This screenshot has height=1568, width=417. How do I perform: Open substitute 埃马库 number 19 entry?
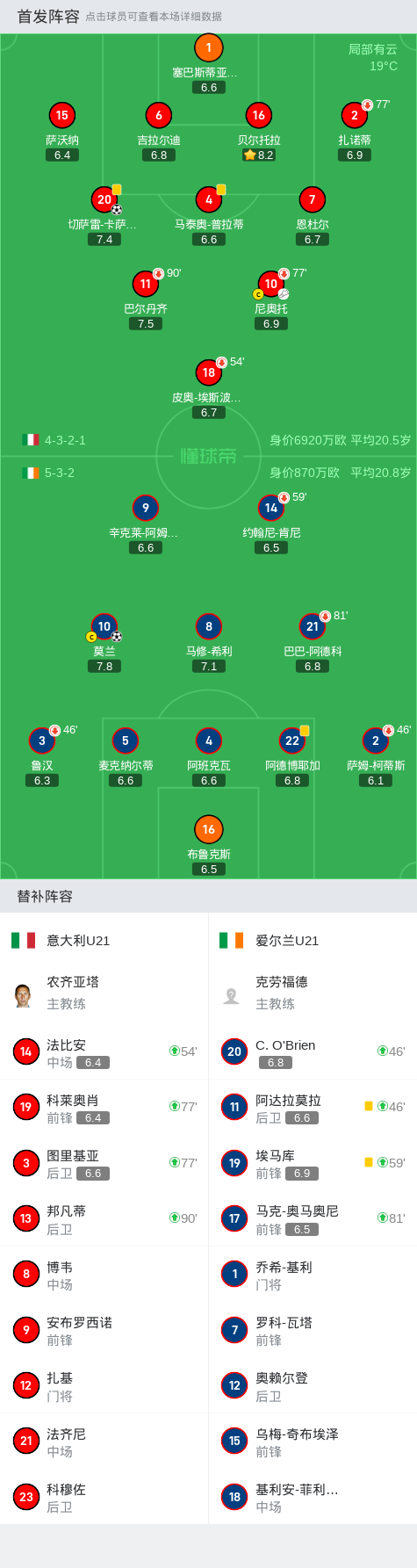pyautogui.click(x=313, y=1163)
